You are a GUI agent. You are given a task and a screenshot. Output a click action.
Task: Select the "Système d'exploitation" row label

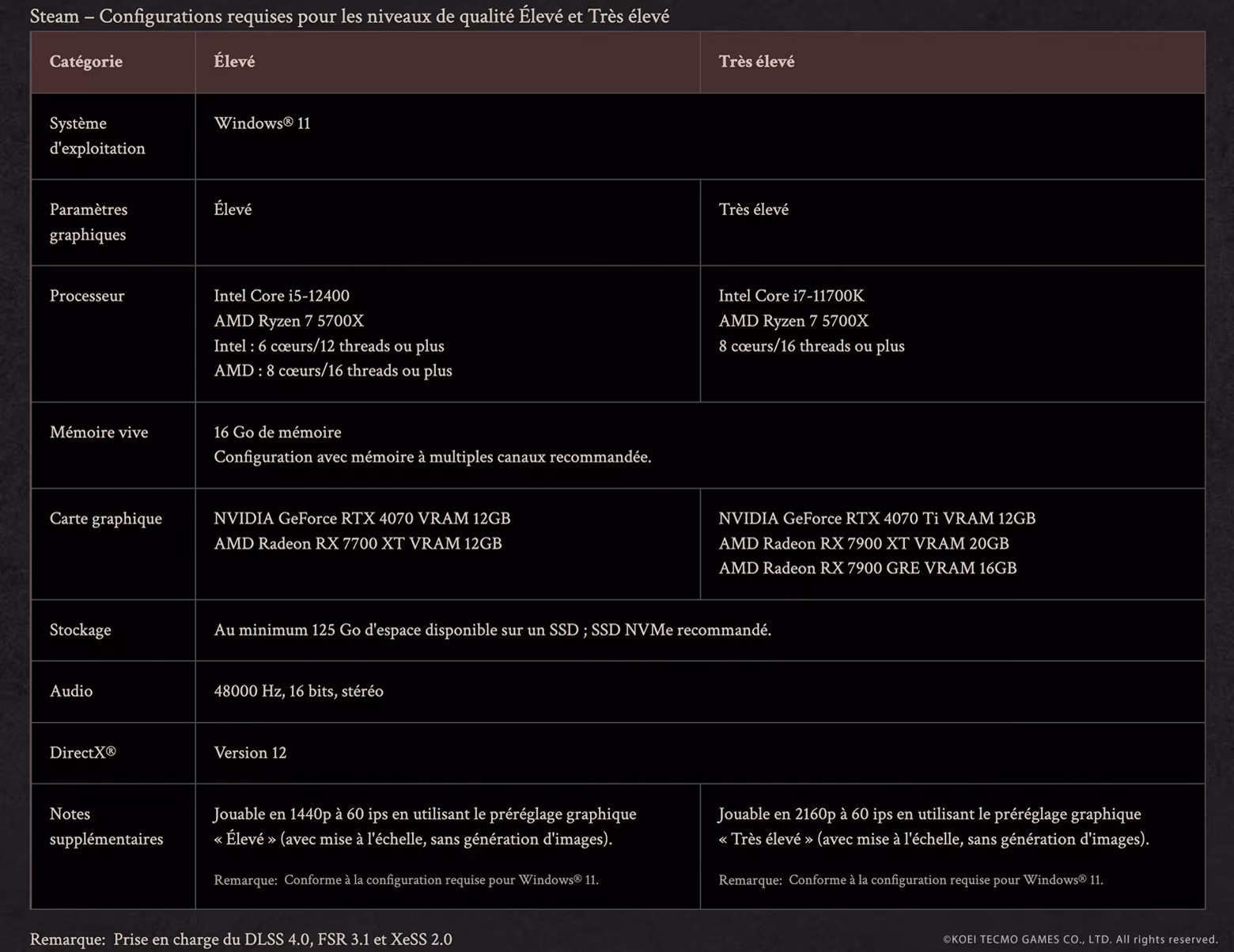(97, 136)
